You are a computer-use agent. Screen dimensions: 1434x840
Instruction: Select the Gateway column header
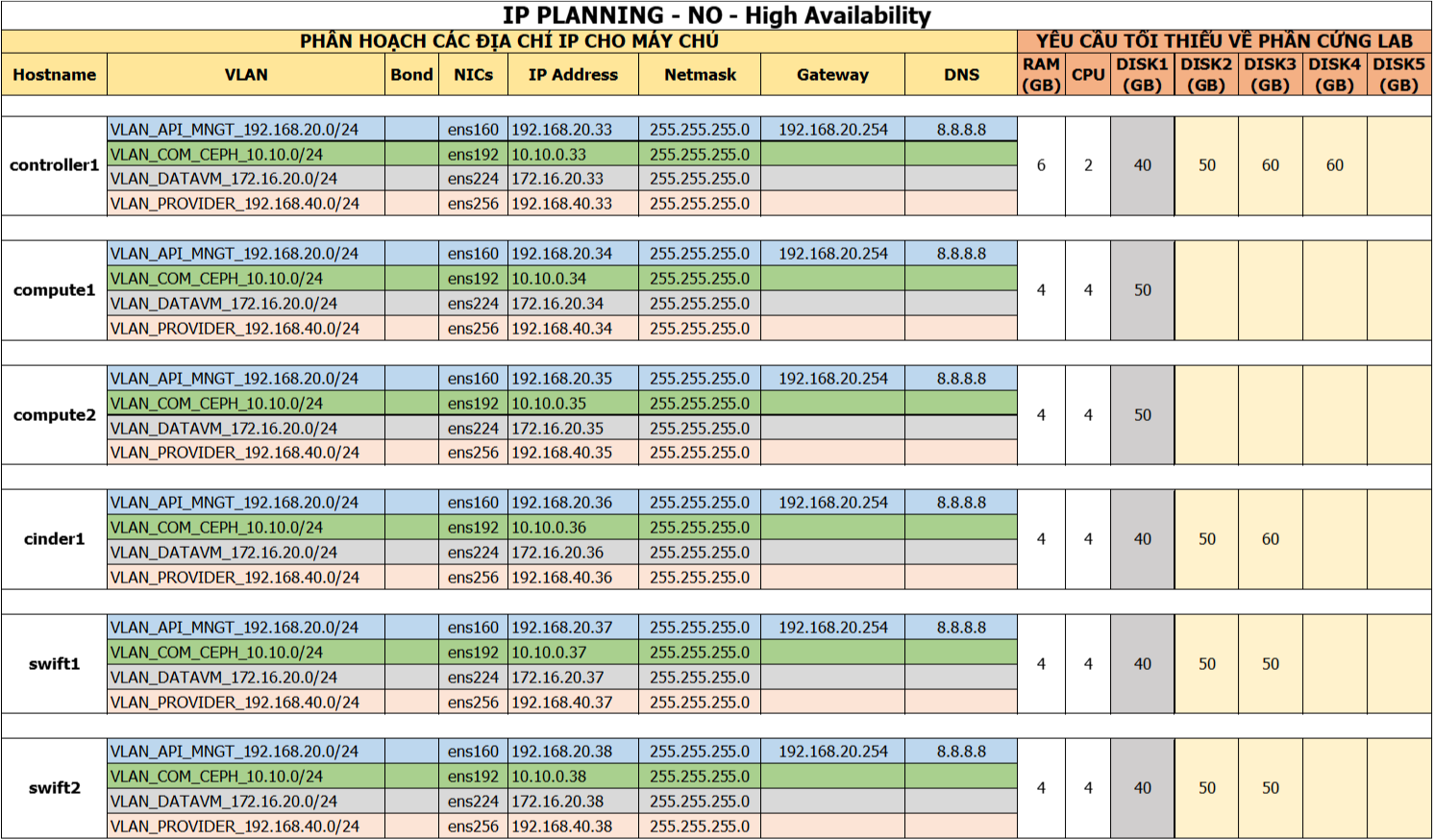click(x=832, y=75)
